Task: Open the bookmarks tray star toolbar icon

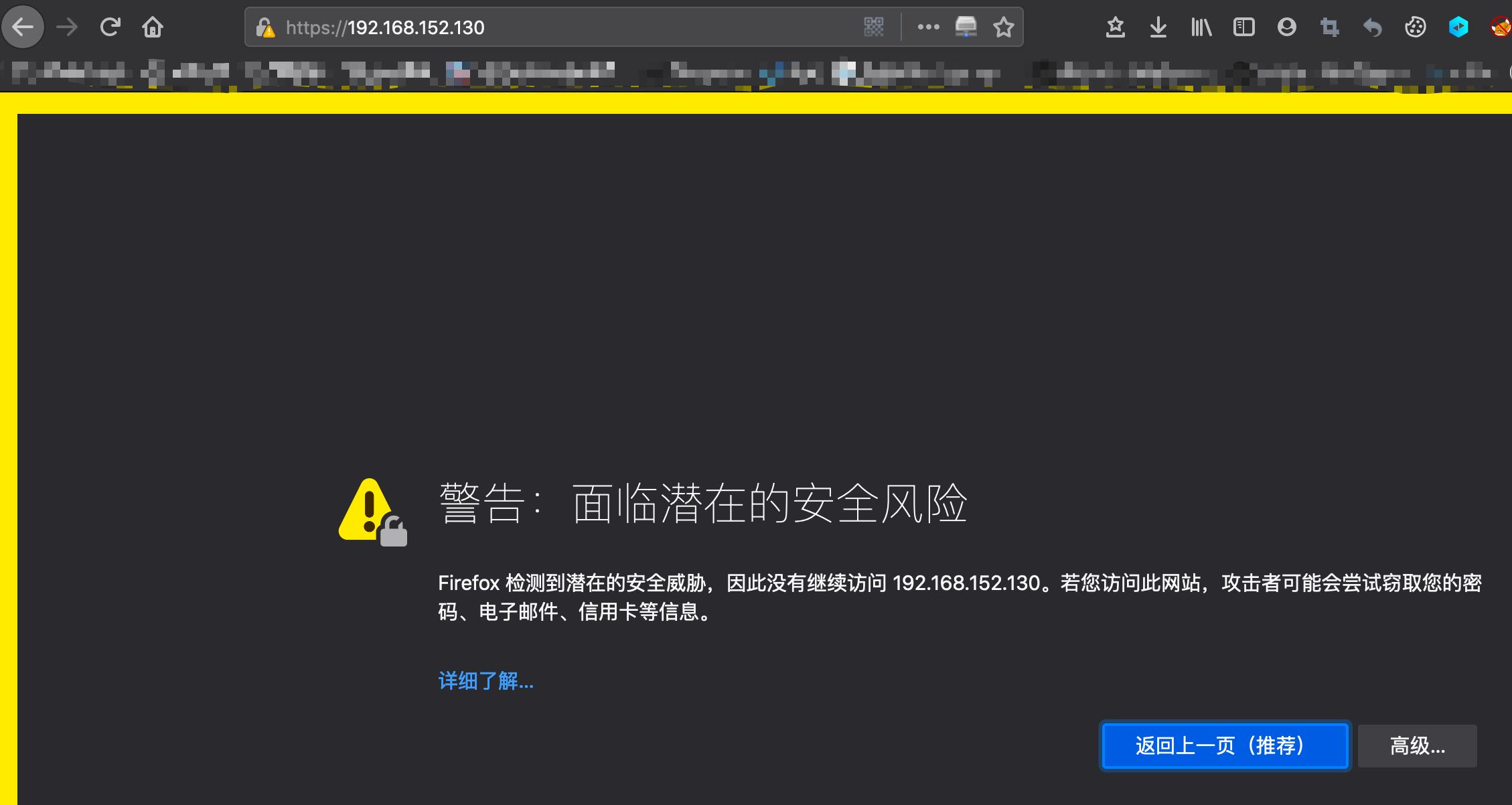Action: 1115,27
